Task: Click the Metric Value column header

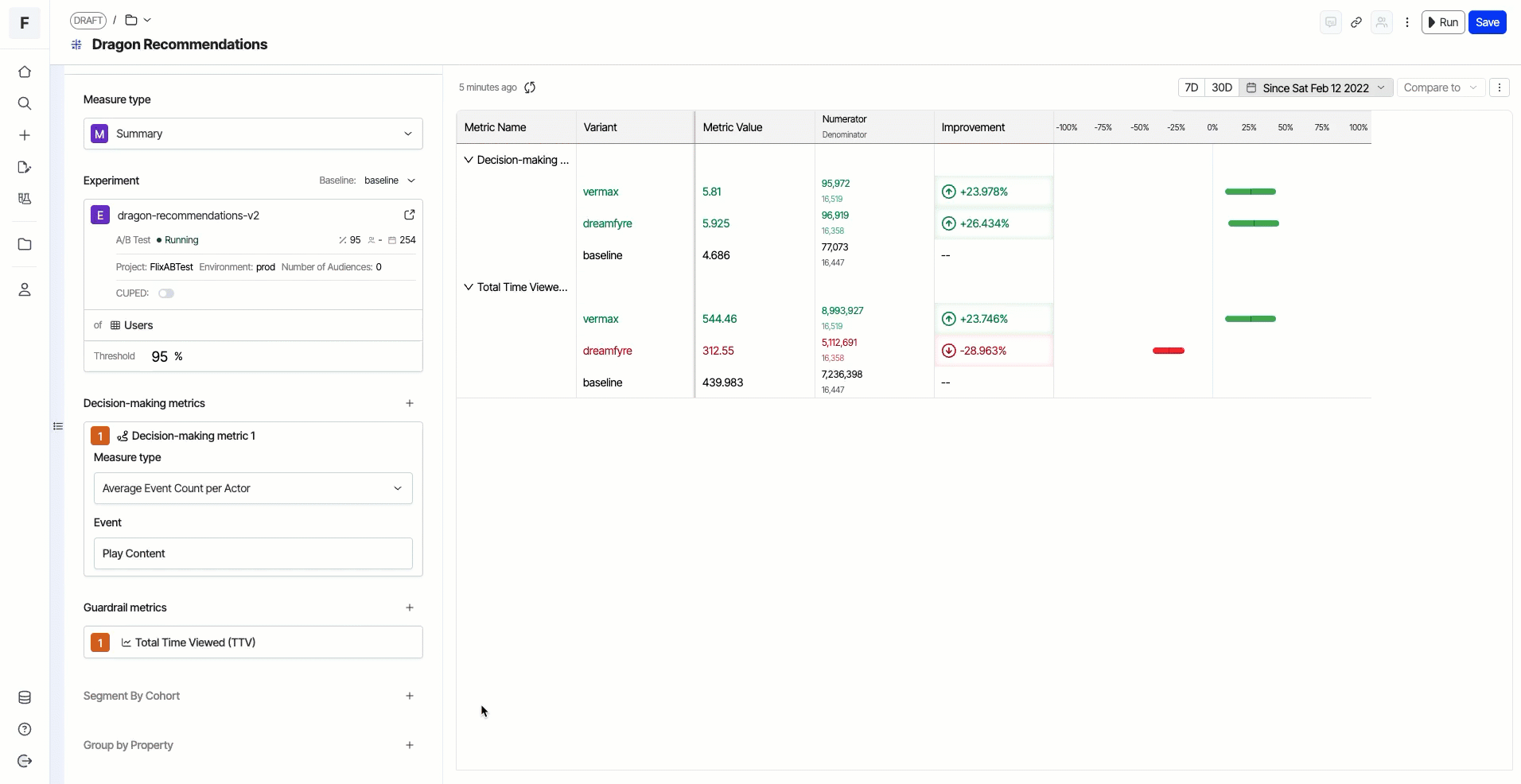Action: pyautogui.click(x=755, y=127)
